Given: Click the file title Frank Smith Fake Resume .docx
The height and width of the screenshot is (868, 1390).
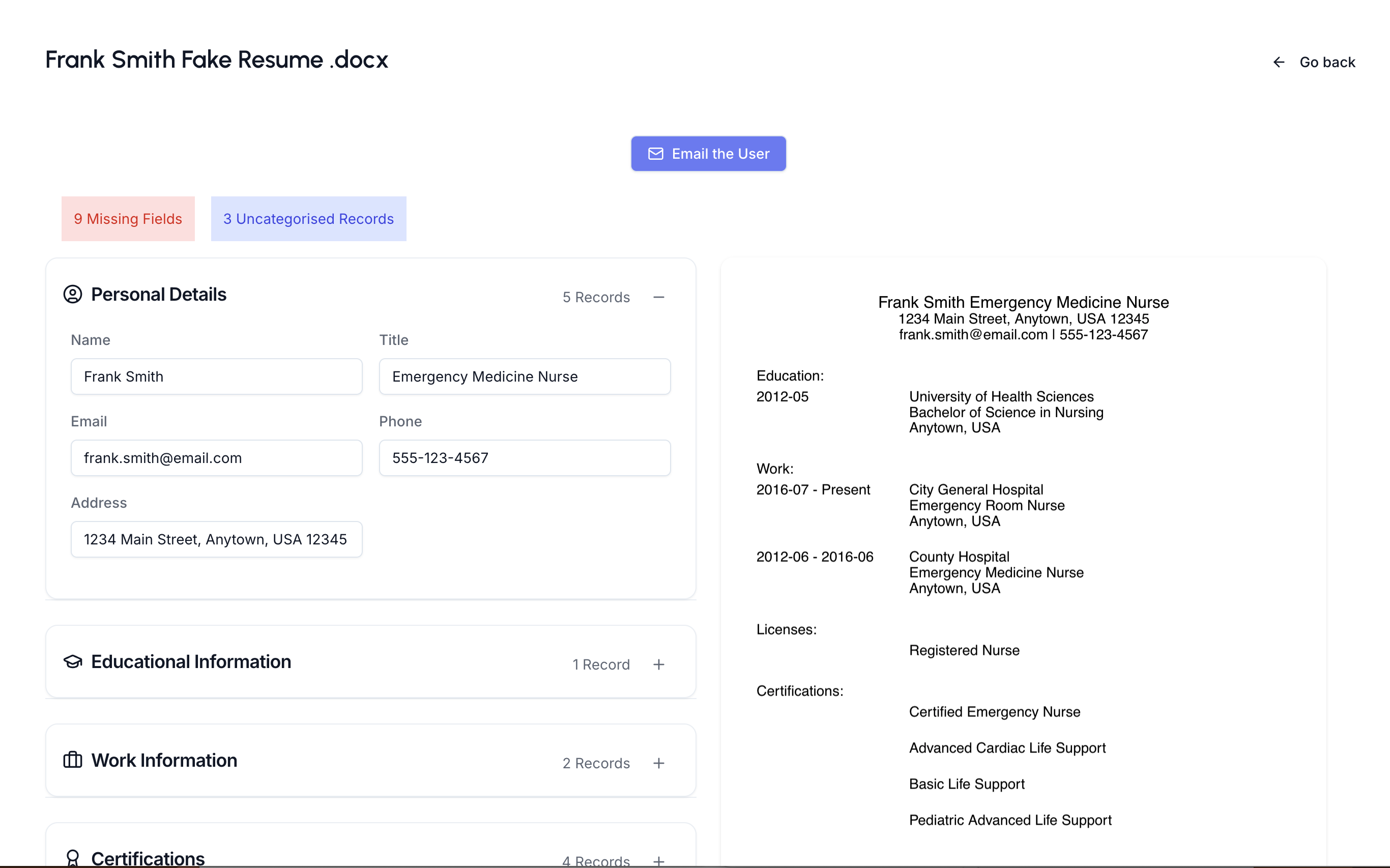Looking at the screenshot, I should (217, 60).
